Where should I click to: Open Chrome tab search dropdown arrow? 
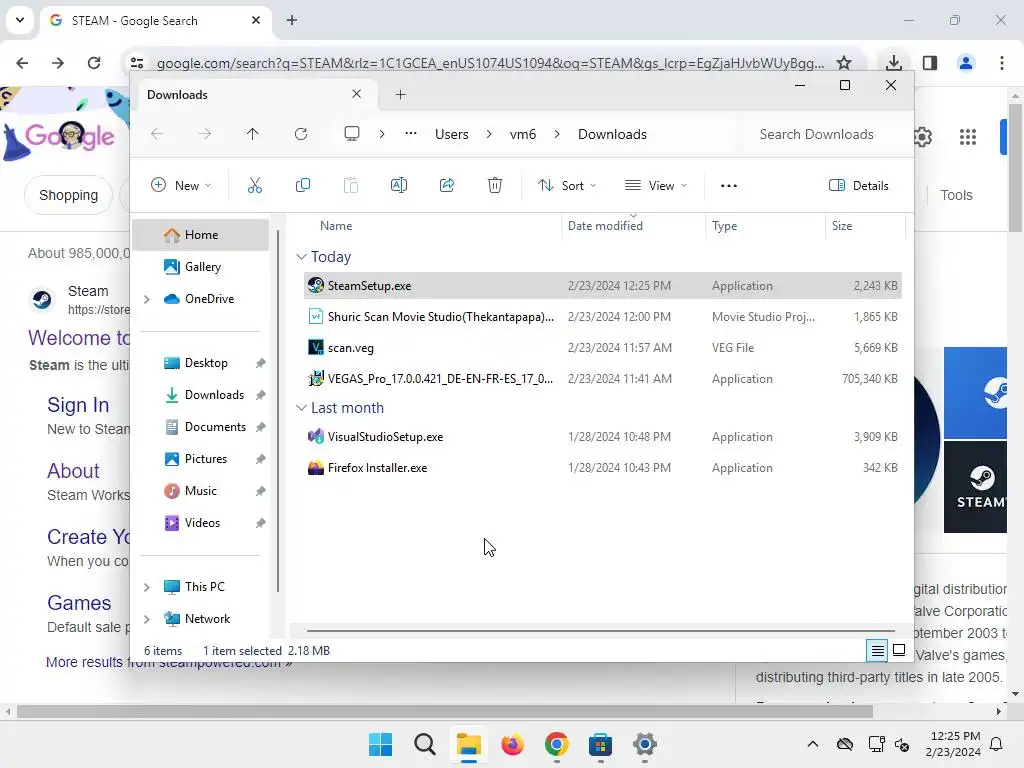click(x=20, y=20)
